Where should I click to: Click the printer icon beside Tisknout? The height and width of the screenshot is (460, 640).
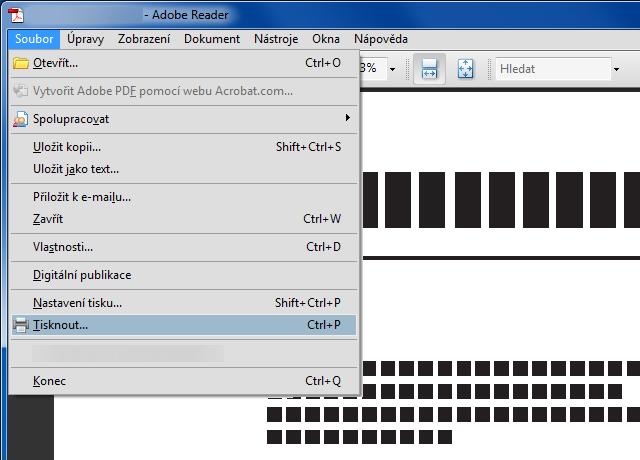click(x=20, y=325)
